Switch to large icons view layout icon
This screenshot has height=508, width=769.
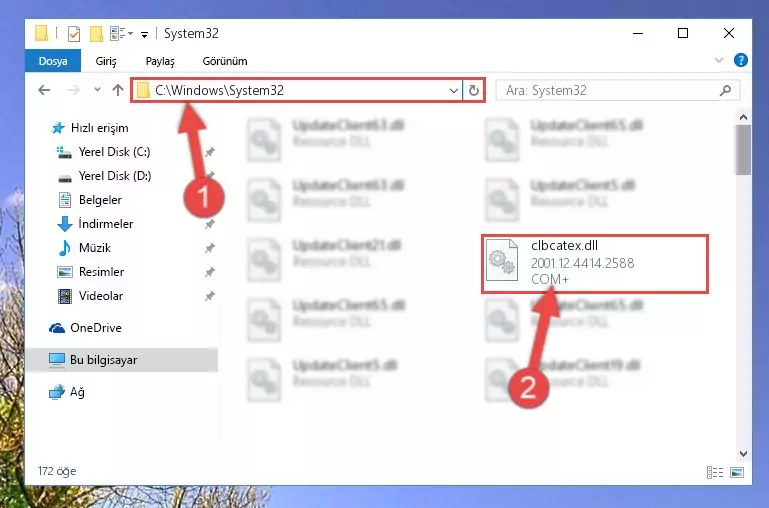tap(737, 472)
